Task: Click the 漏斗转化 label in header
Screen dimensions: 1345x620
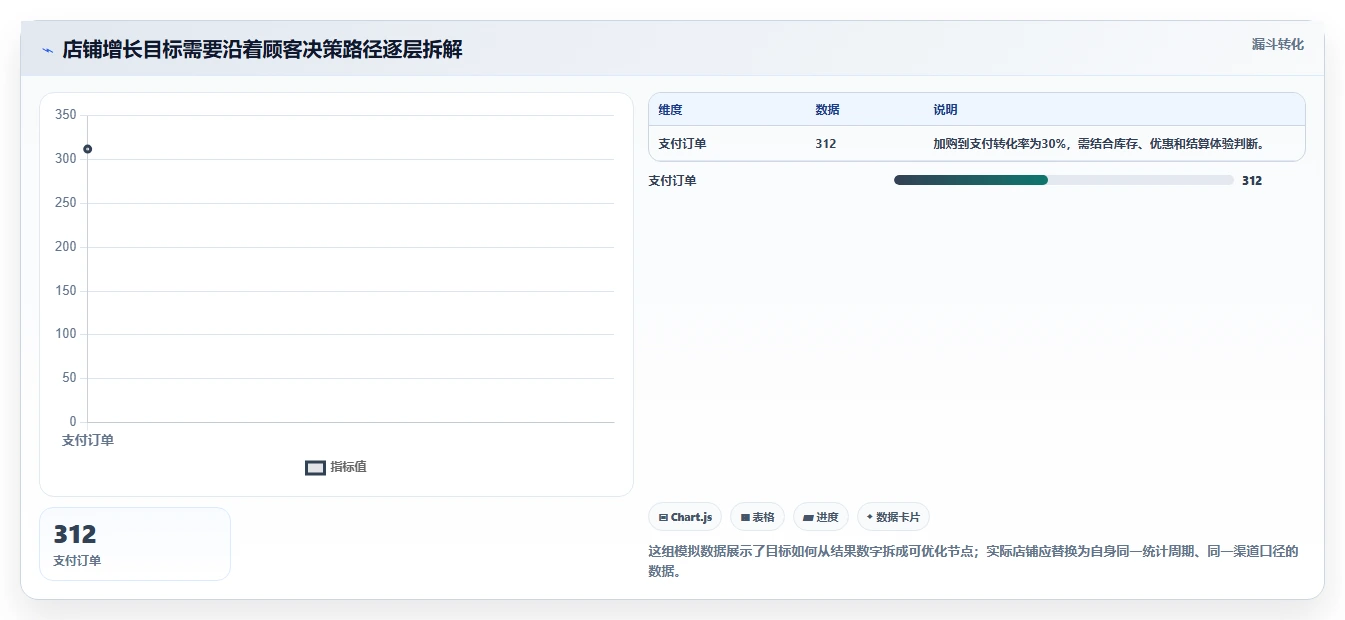Action: coord(1277,44)
